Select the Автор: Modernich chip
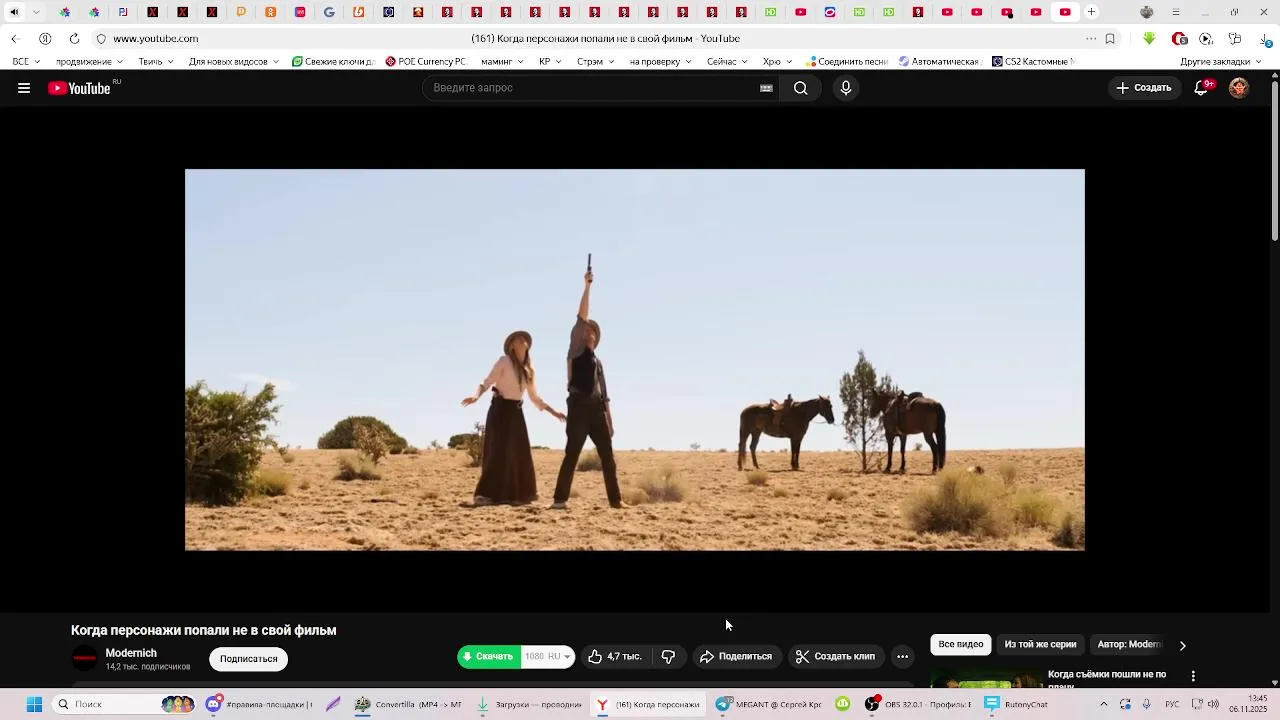 1129,645
